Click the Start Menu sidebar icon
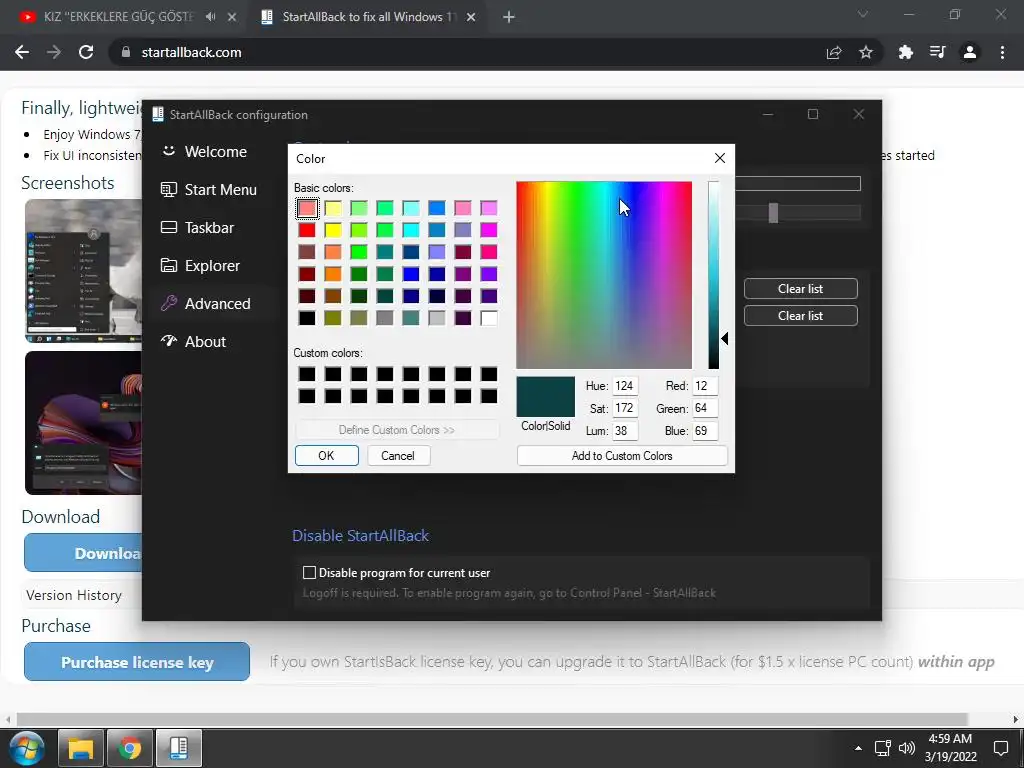 (168, 189)
